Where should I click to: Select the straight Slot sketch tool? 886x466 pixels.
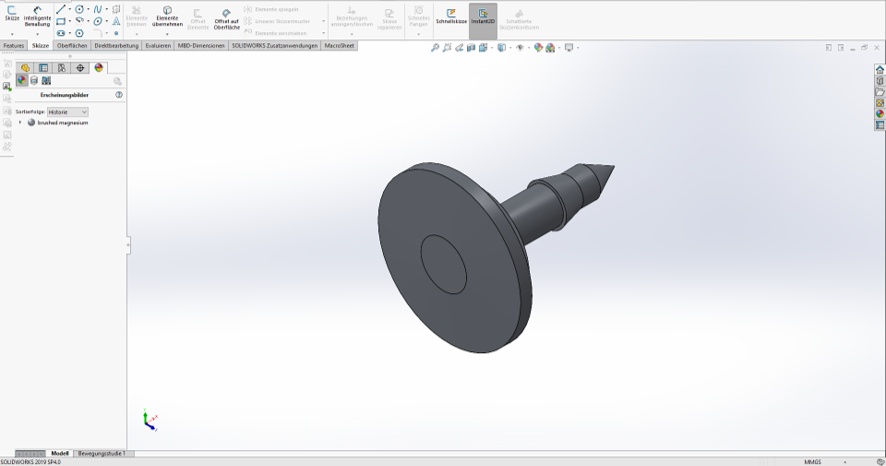[61, 33]
